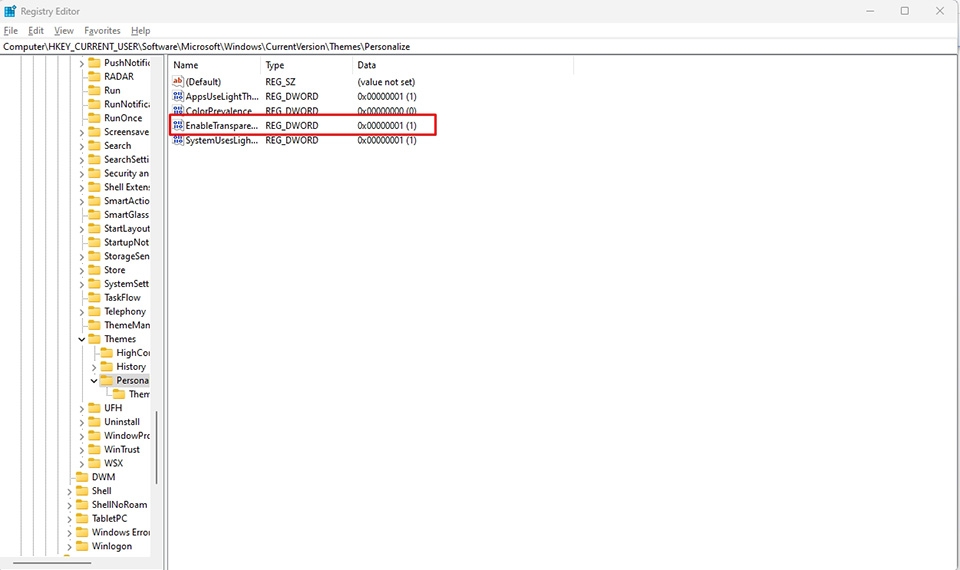Select the RADAR folder icon
This screenshot has height=570, width=960.
click(94, 77)
